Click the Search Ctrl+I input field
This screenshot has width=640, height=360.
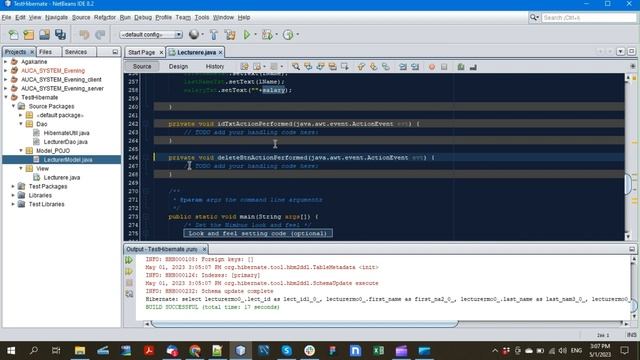[x=588, y=18]
